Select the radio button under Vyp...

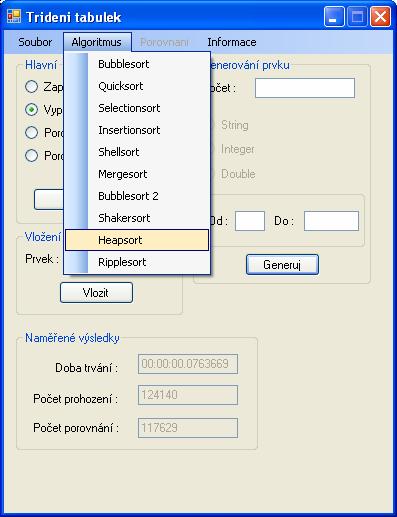coord(31,133)
